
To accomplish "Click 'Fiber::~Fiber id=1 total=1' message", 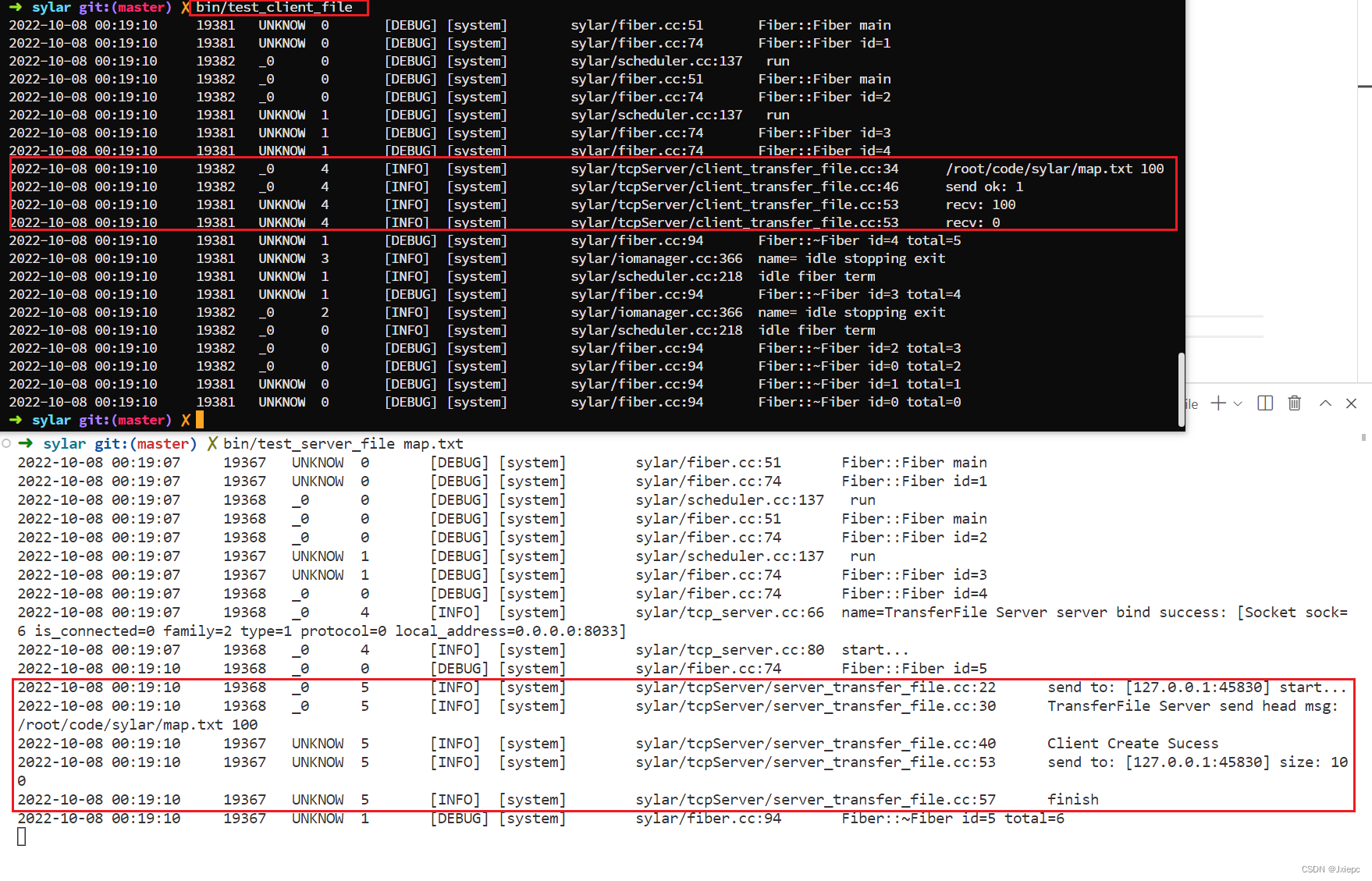I will [859, 384].
